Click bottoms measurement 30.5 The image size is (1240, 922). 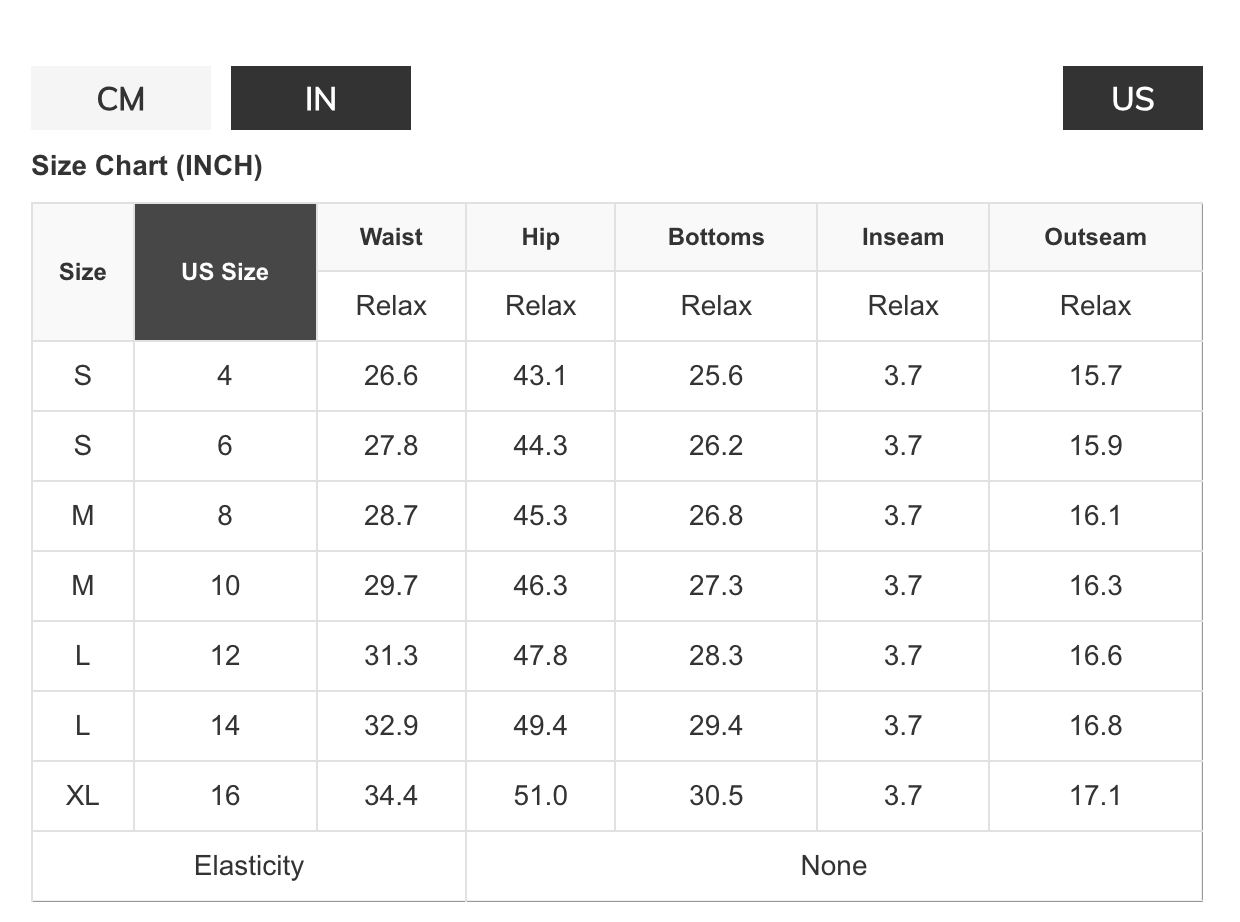[x=716, y=795]
